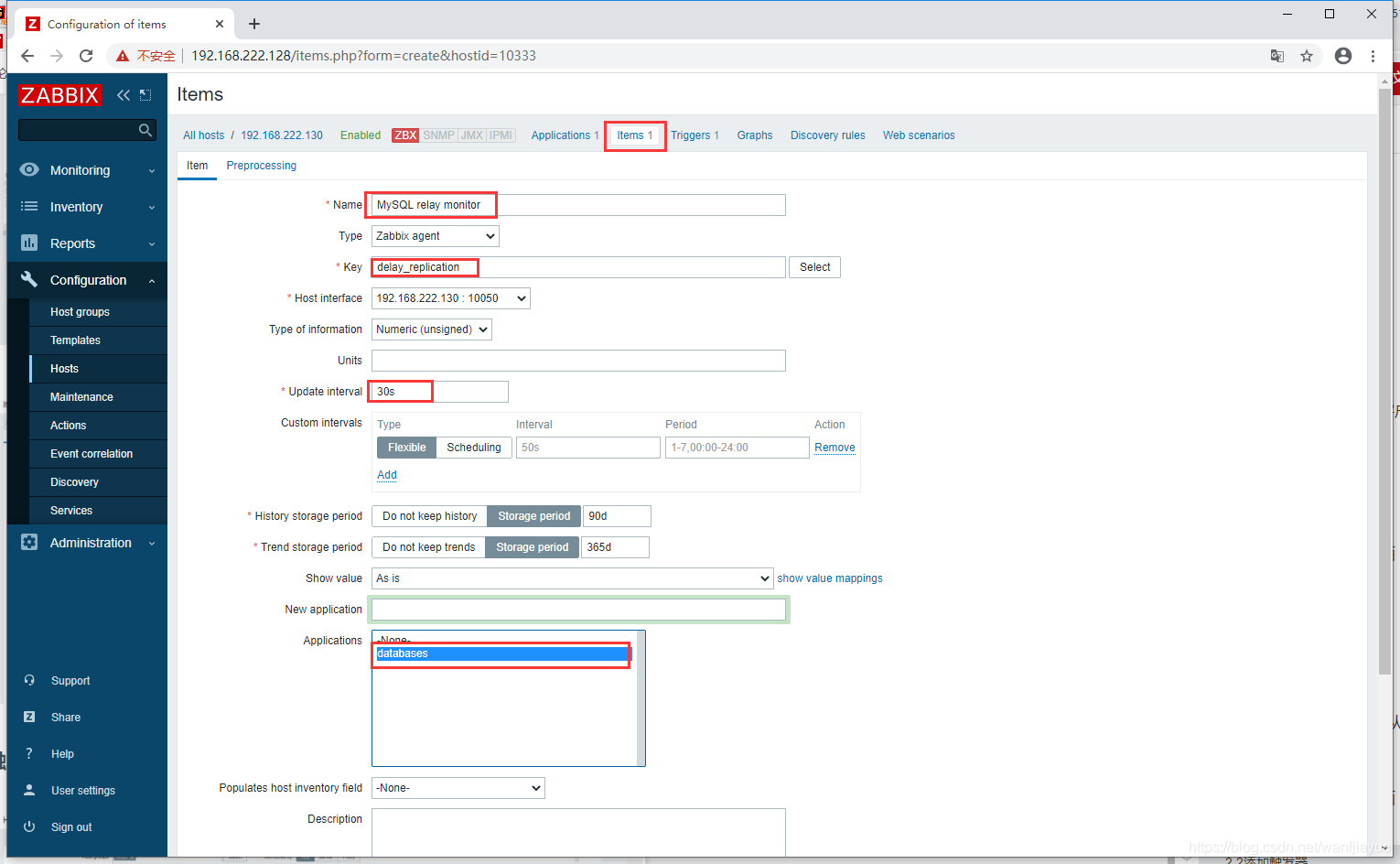Select Flexible custom interval type

406,448
